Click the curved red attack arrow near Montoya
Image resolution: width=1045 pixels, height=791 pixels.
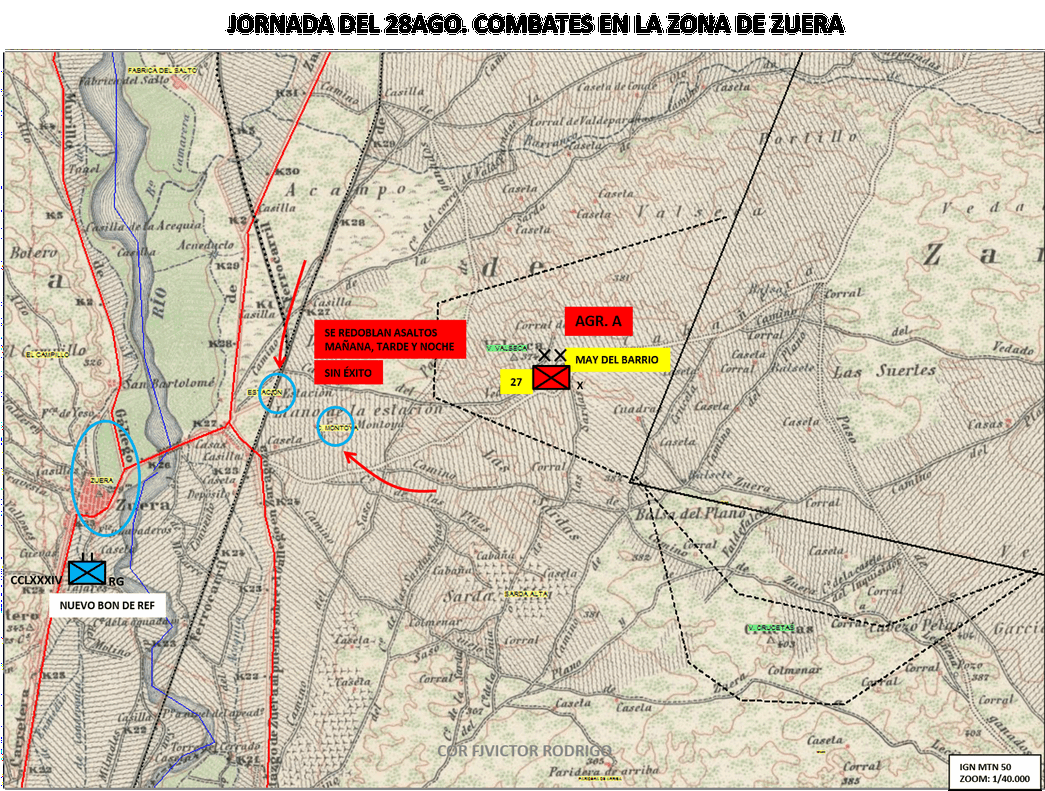(389, 474)
